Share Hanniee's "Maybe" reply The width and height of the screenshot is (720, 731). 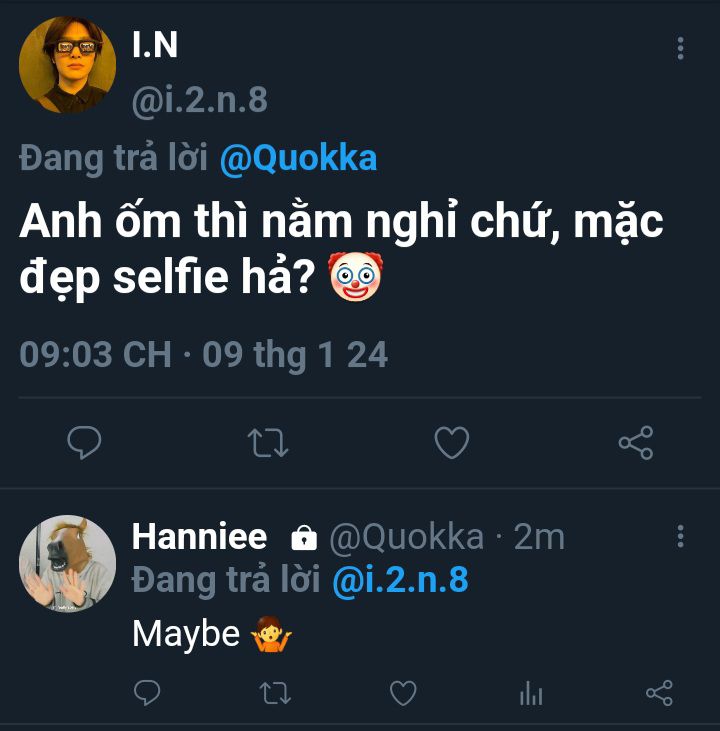tap(659, 692)
